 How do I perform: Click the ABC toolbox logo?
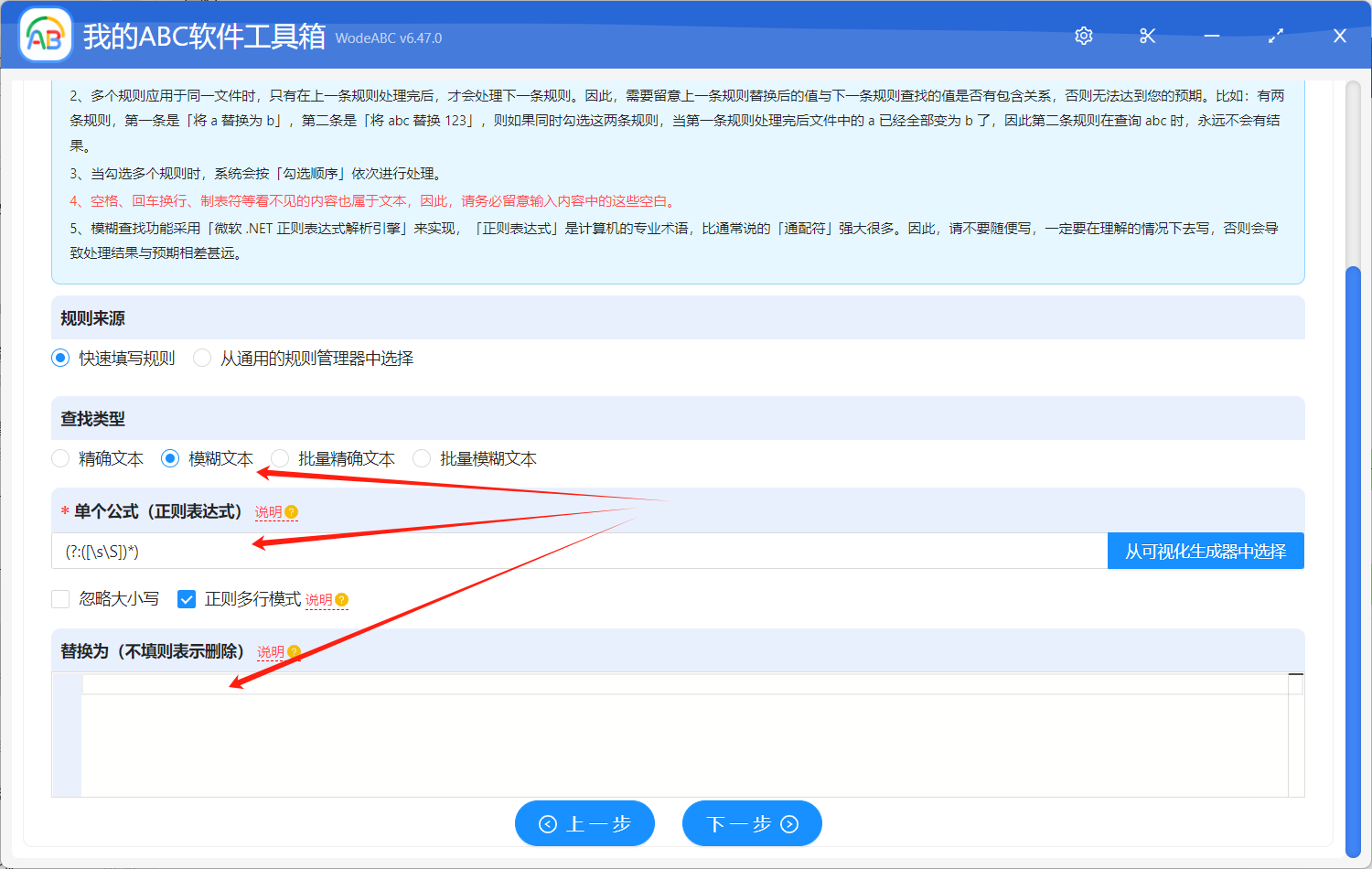tap(45, 35)
